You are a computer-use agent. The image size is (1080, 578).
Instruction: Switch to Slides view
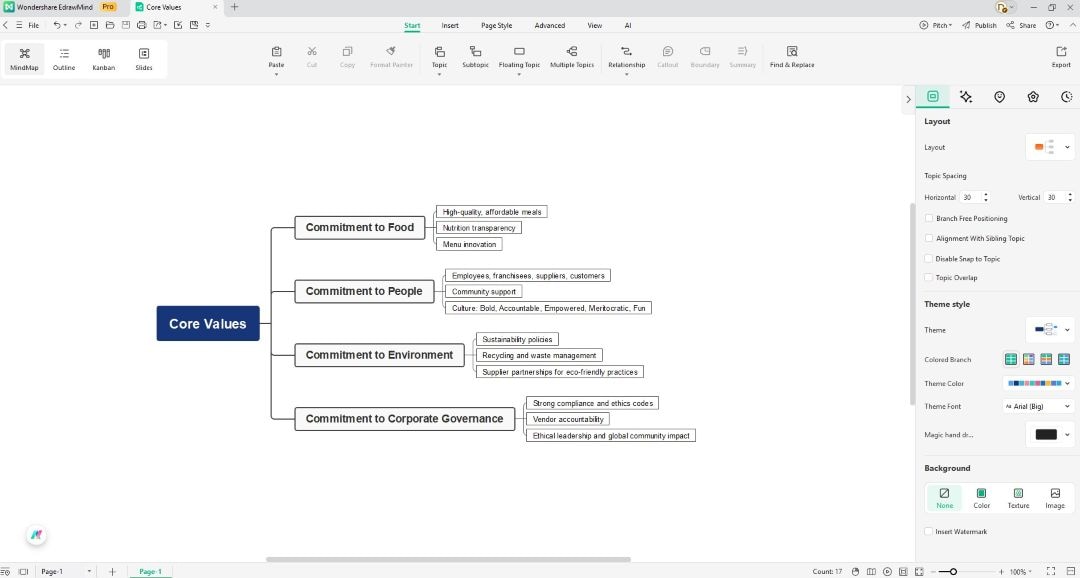143,58
